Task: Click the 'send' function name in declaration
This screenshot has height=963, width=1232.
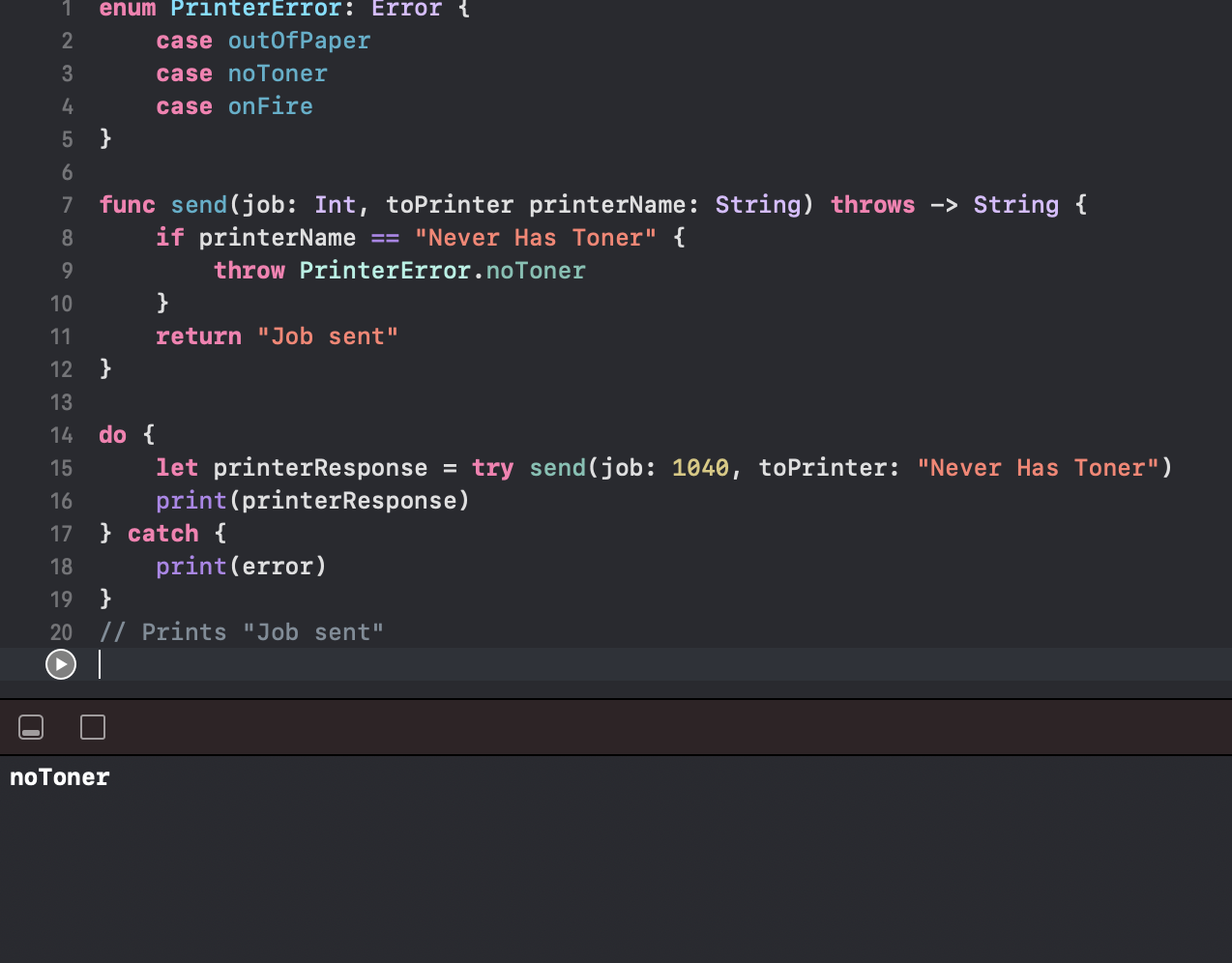Action: pyautogui.click(x=198, y=205)
